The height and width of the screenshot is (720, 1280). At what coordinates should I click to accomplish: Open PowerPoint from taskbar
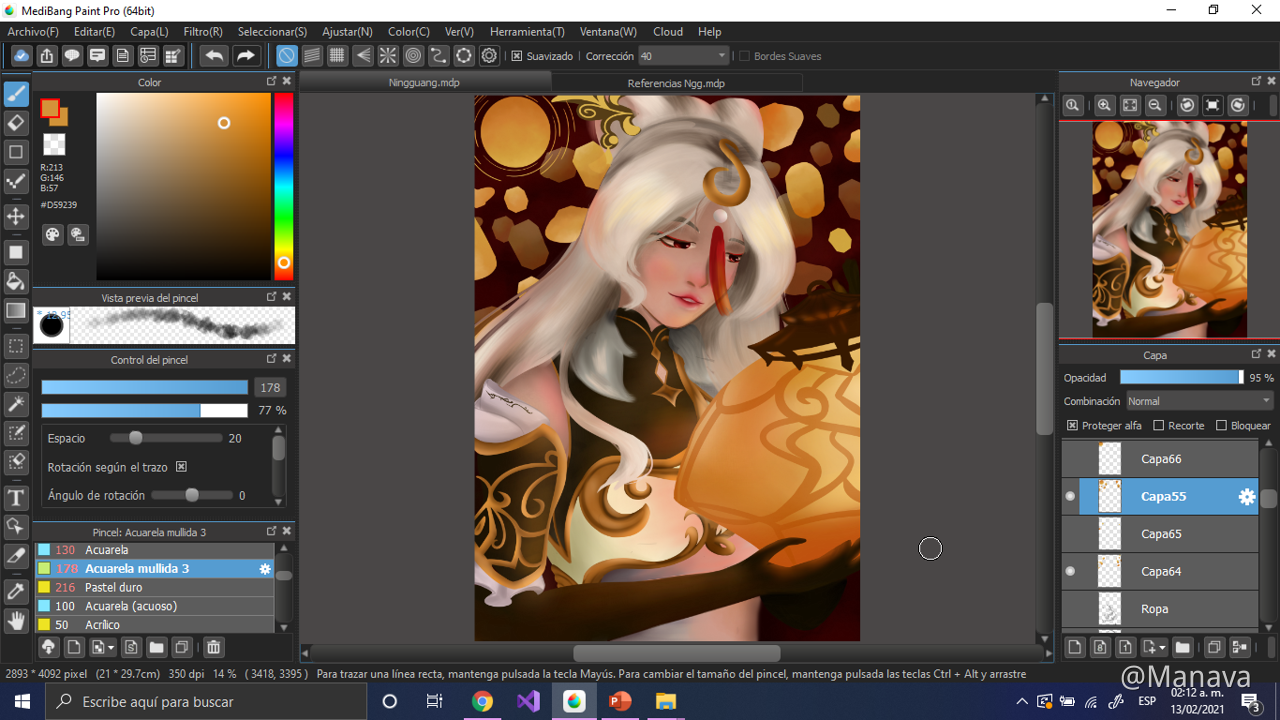pos(620,702)
